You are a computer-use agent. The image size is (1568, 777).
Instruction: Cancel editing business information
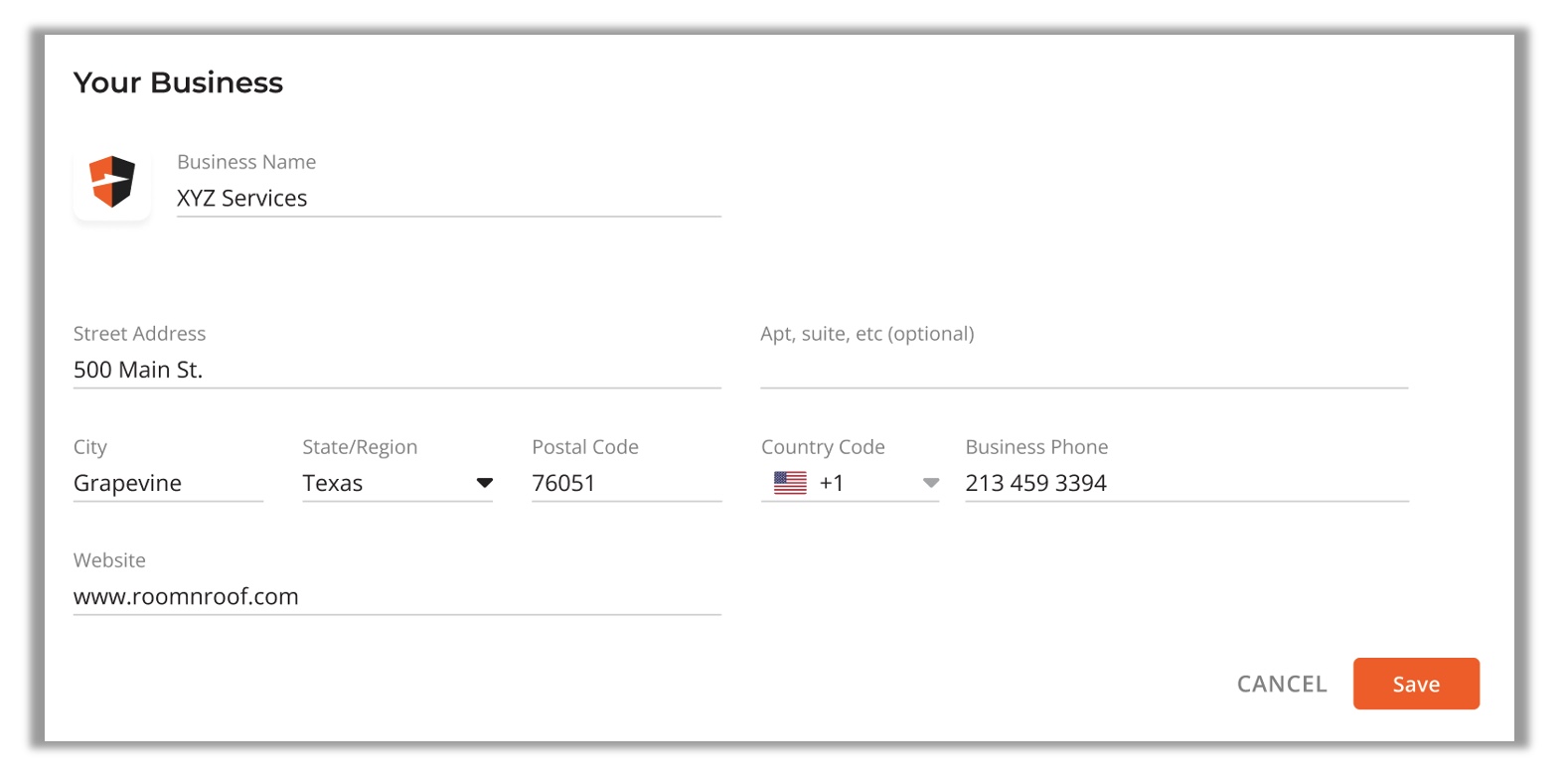(1282, 684)
